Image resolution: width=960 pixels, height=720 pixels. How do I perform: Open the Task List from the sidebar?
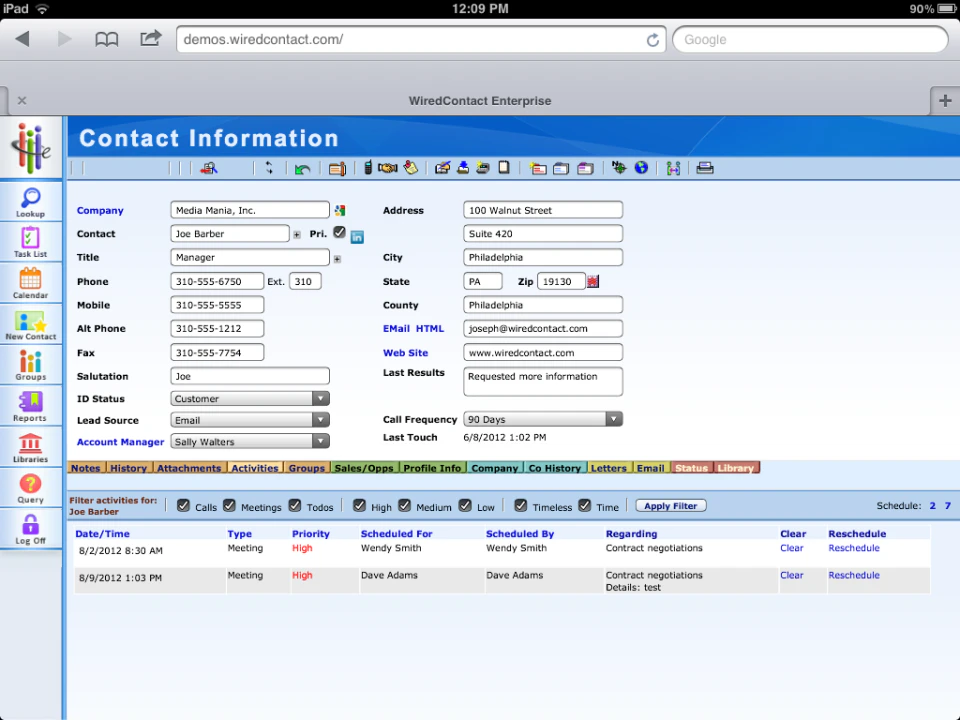point(30,243)
